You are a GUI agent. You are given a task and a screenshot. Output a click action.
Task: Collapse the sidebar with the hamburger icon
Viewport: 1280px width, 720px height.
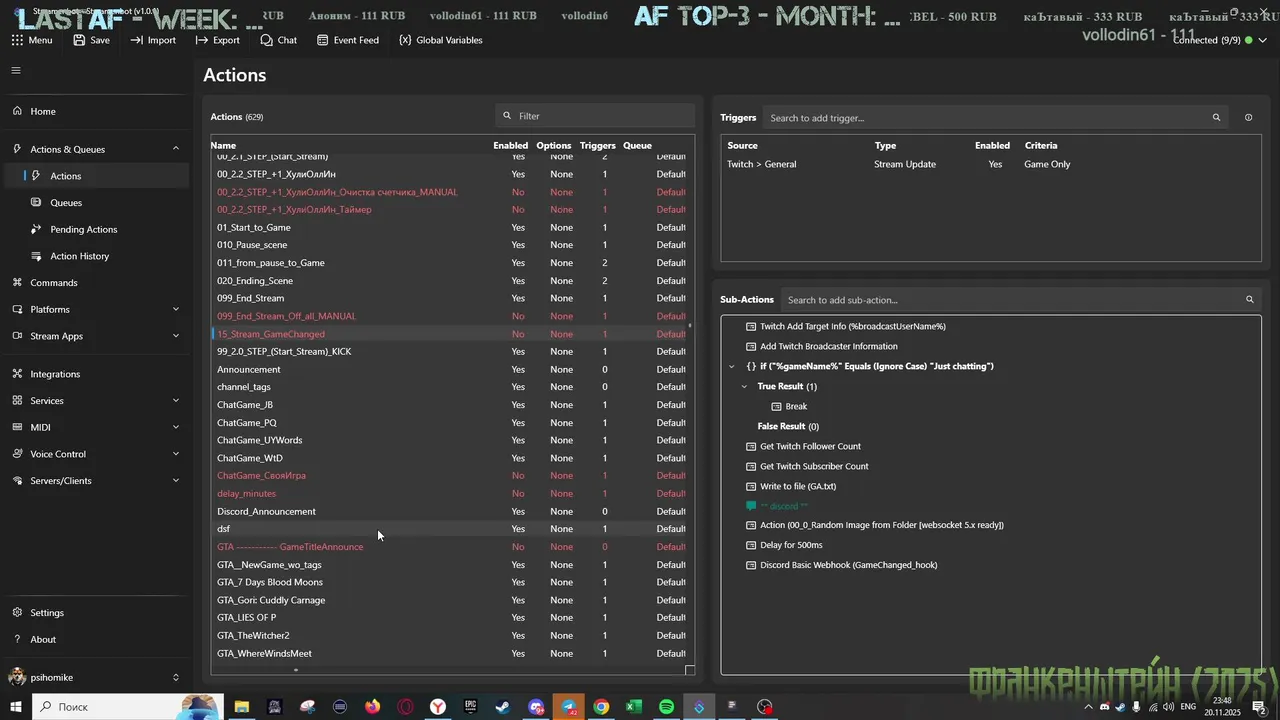click(16, 70)
